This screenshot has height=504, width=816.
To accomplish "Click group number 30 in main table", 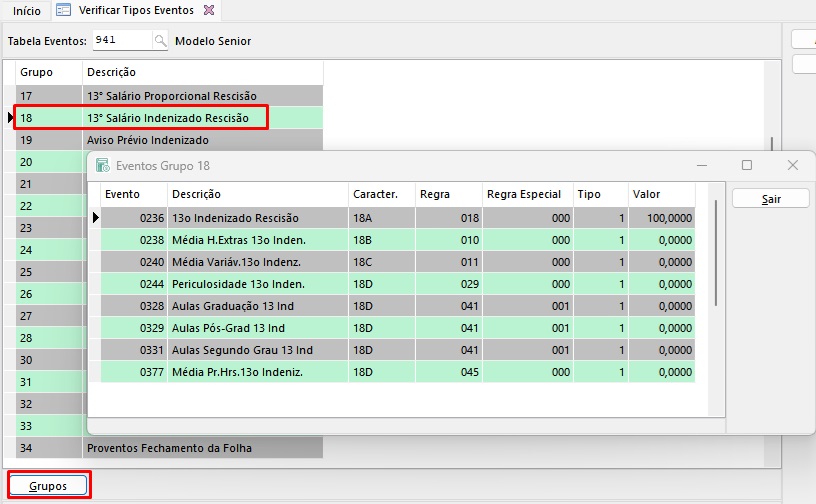I will coord(49,360).
